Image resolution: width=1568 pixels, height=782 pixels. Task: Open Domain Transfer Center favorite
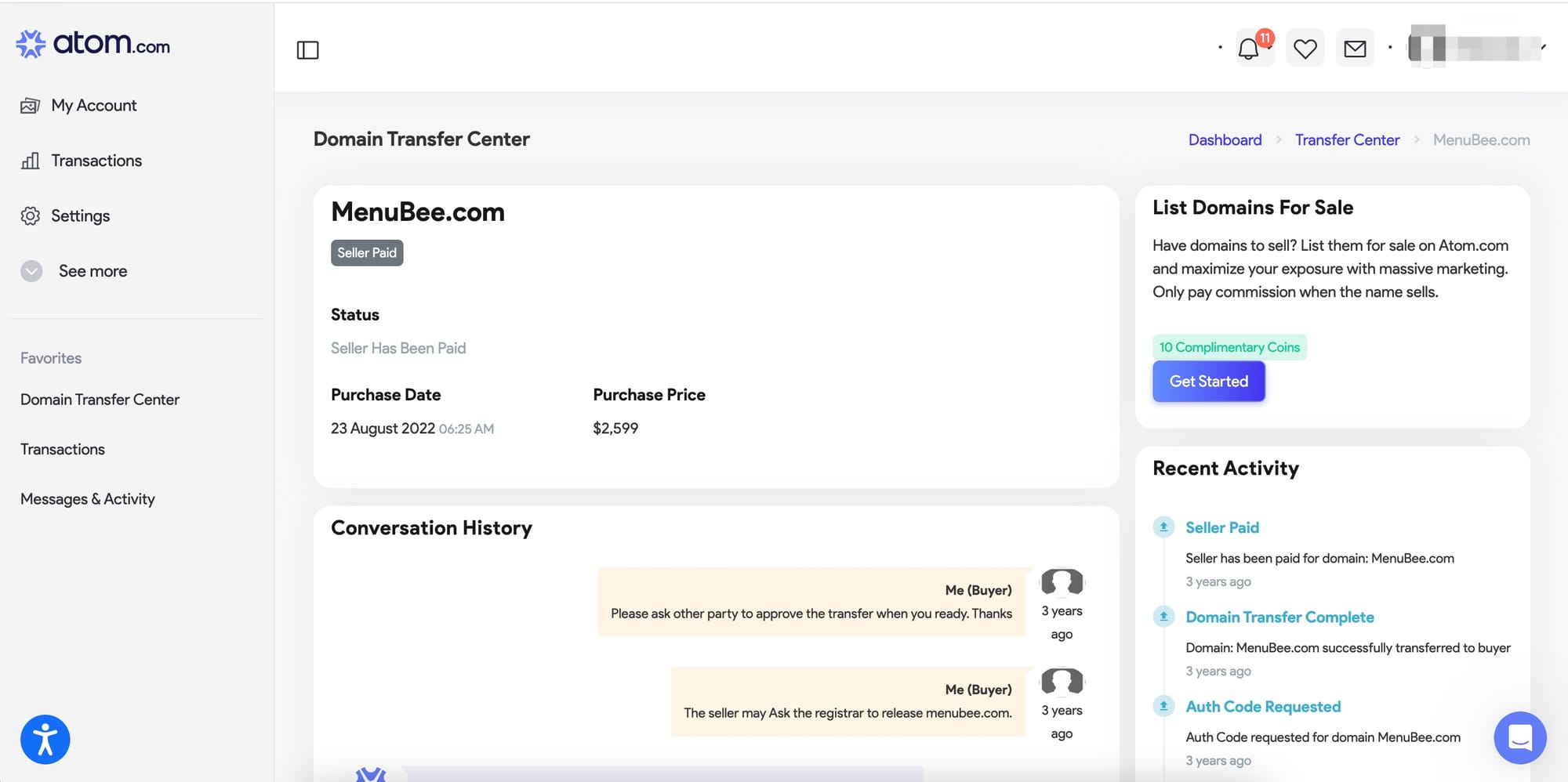point(100,400)
